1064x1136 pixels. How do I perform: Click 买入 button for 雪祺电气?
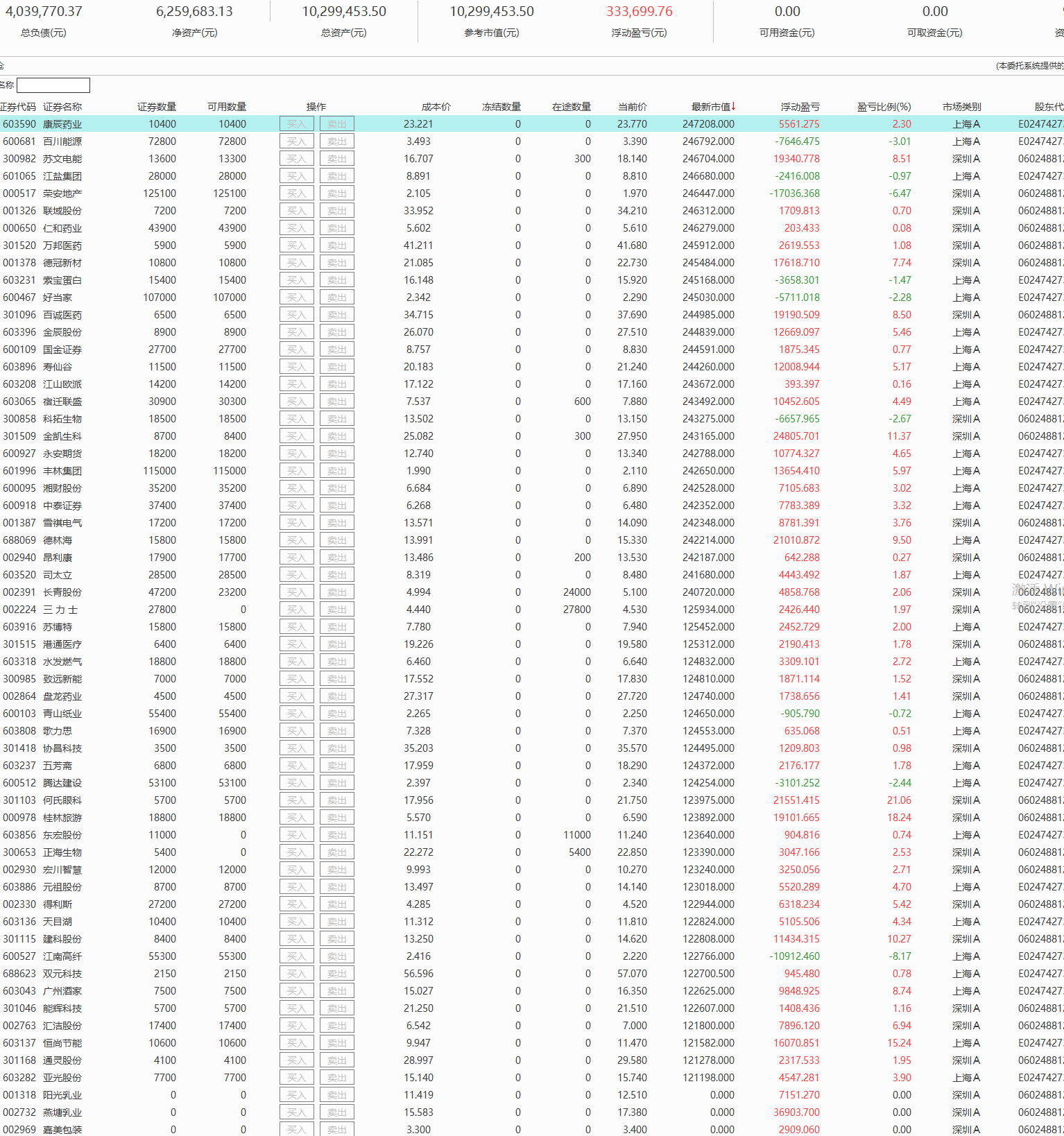(297, 523)
